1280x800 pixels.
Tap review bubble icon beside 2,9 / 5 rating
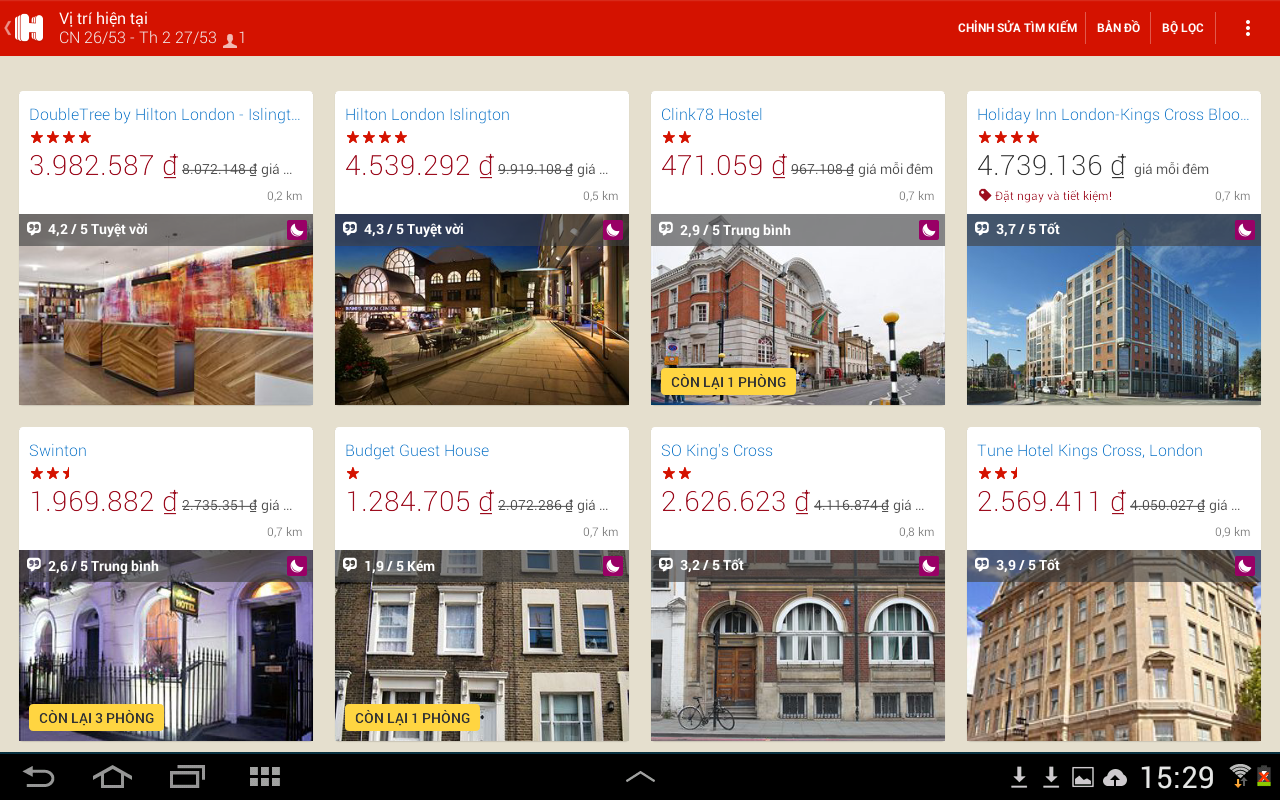[x=666, y=229]
